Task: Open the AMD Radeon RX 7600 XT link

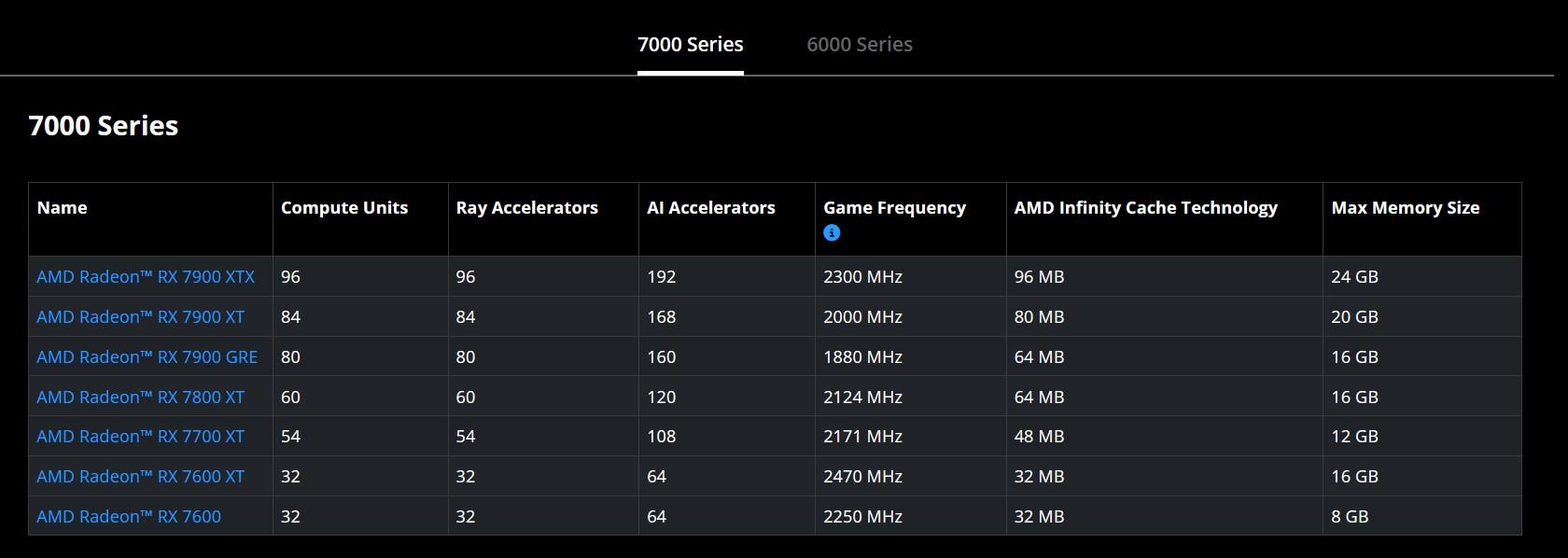Action: pos(140,477)
